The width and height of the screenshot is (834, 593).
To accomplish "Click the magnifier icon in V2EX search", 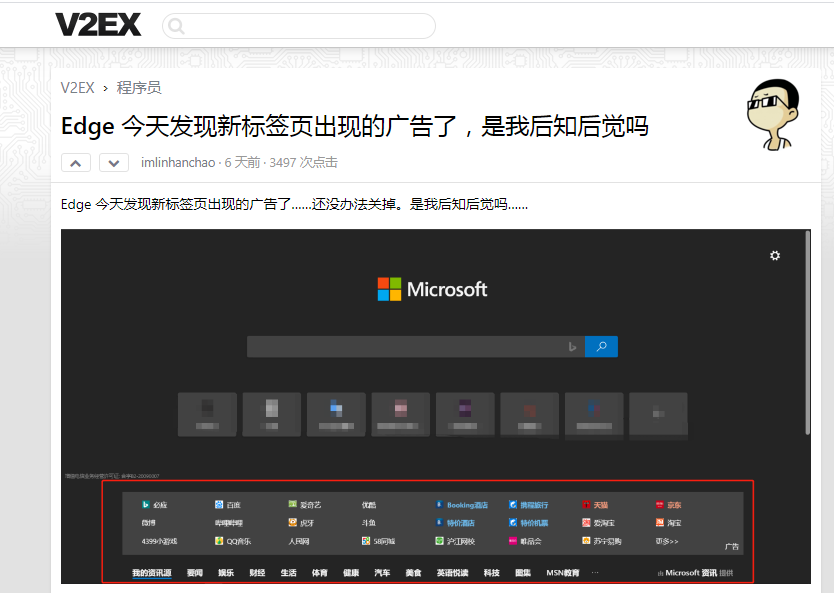I will [x=176, y=26].
